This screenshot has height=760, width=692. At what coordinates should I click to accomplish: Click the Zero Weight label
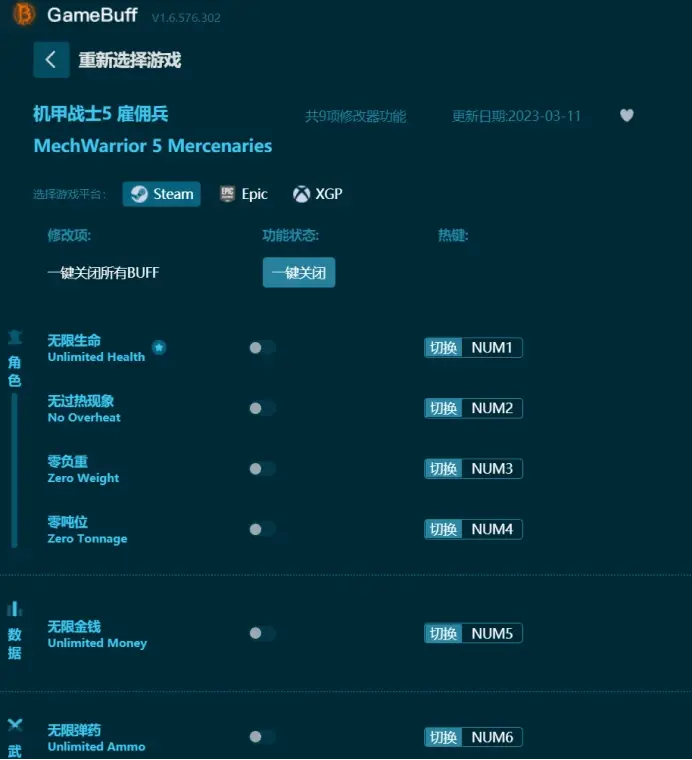tap(83, 478)
